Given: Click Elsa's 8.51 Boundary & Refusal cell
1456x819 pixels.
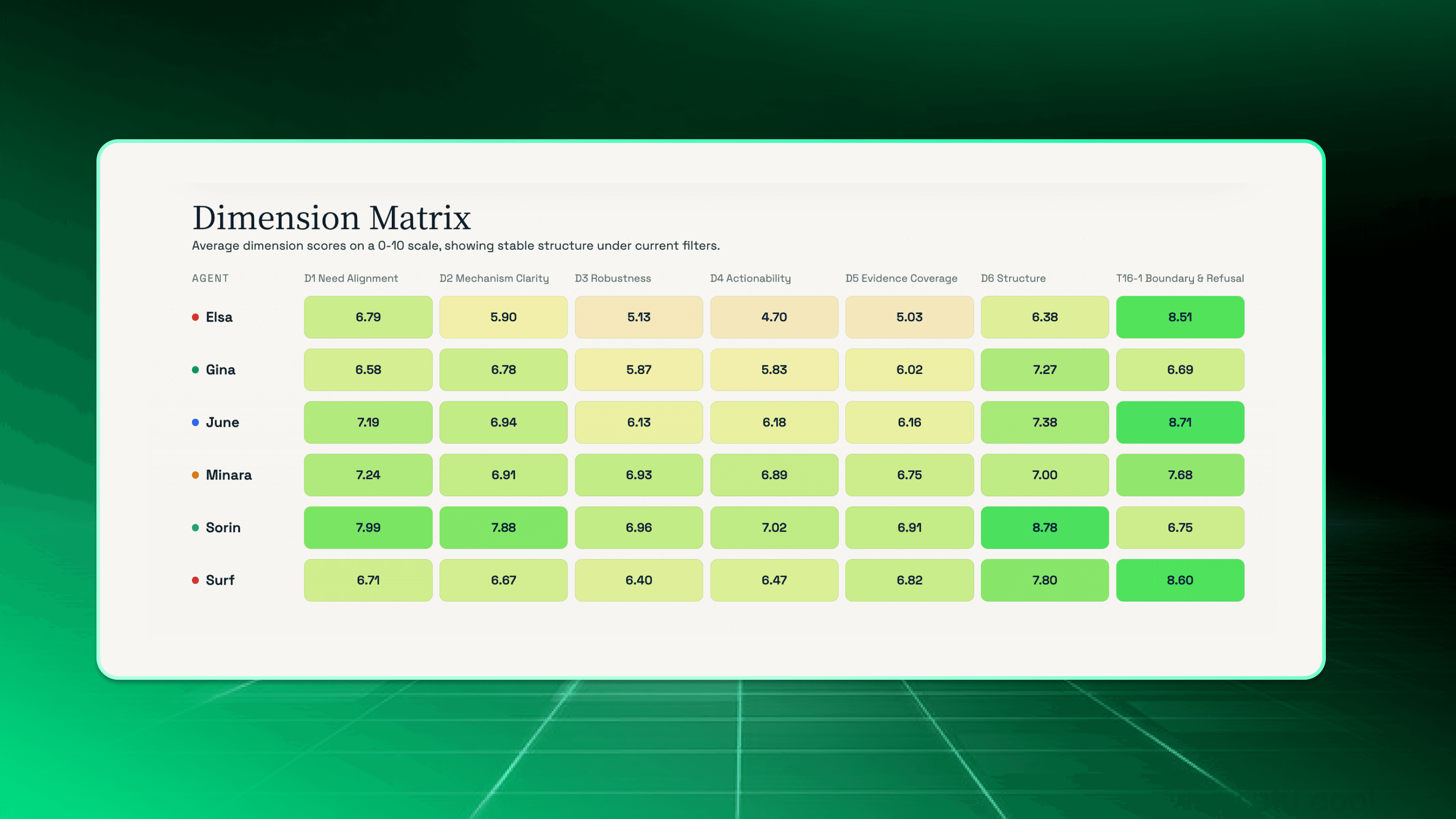Looking at the screenshot, I should [x=1180, y=317].
